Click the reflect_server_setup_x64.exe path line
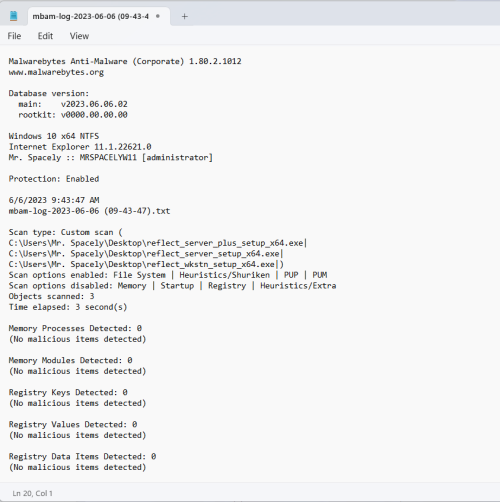Image resolution: width=500 pixels, height=502 pixels. tap(146, 253)
